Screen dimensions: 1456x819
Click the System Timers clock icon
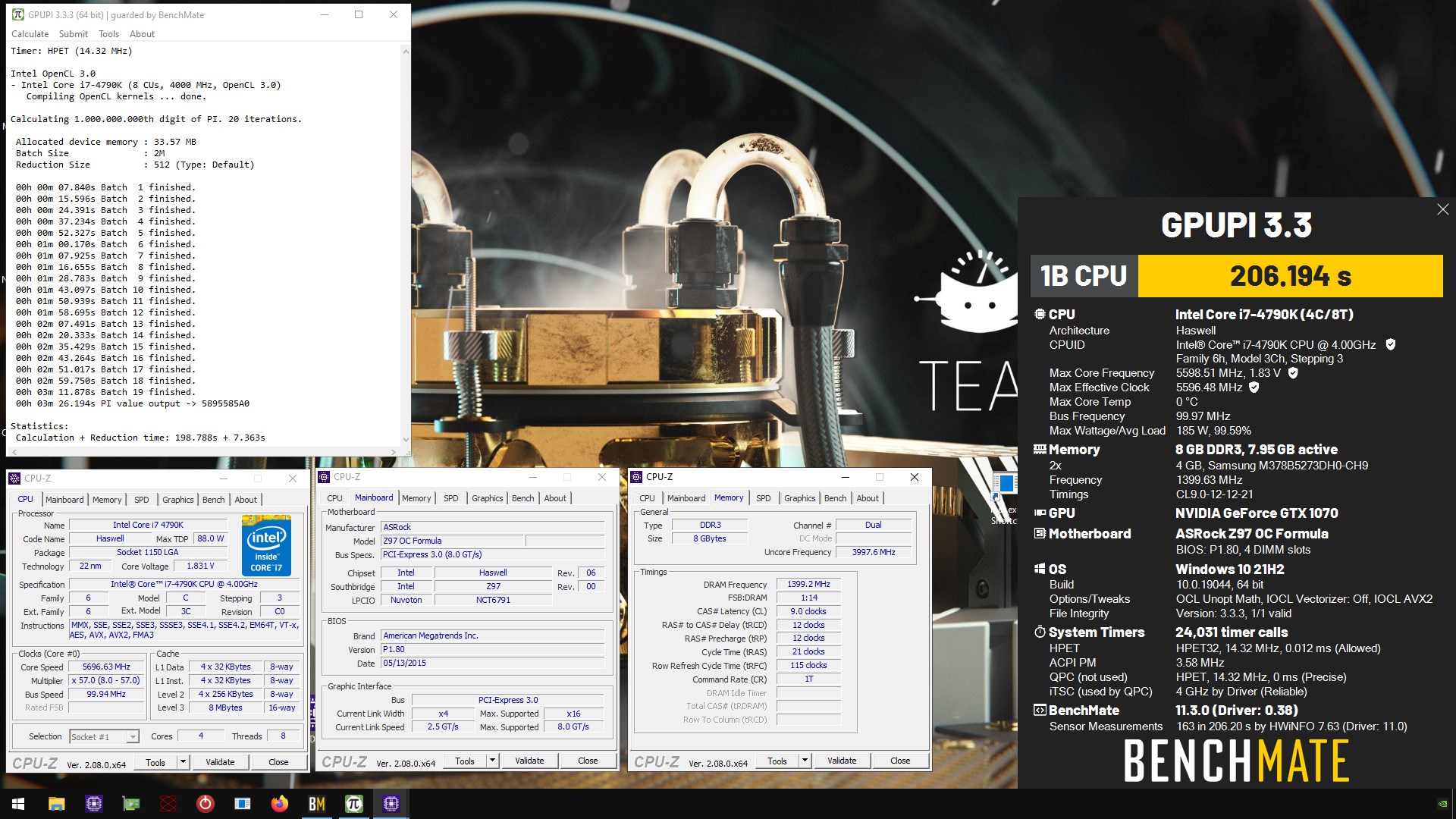(x=1040, y=632)
